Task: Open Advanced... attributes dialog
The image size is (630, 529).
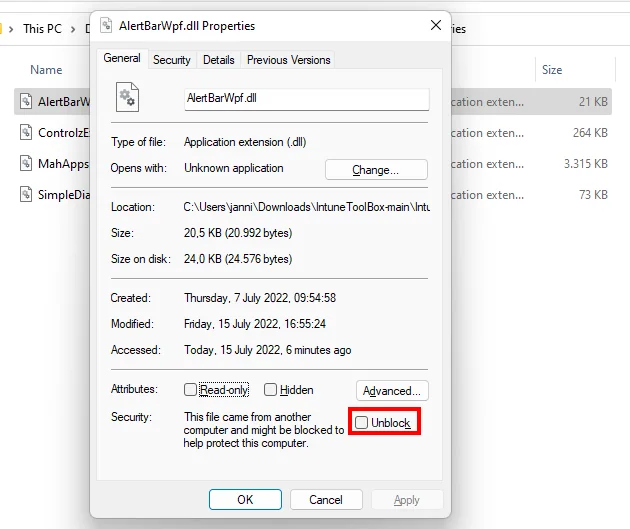Action: click(x=392, y=390)
